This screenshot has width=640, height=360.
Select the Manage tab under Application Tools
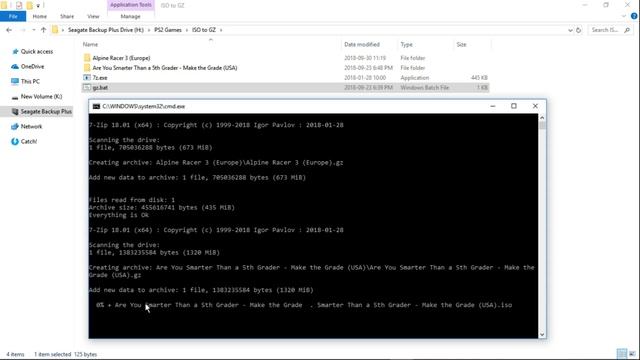(131, 16)
